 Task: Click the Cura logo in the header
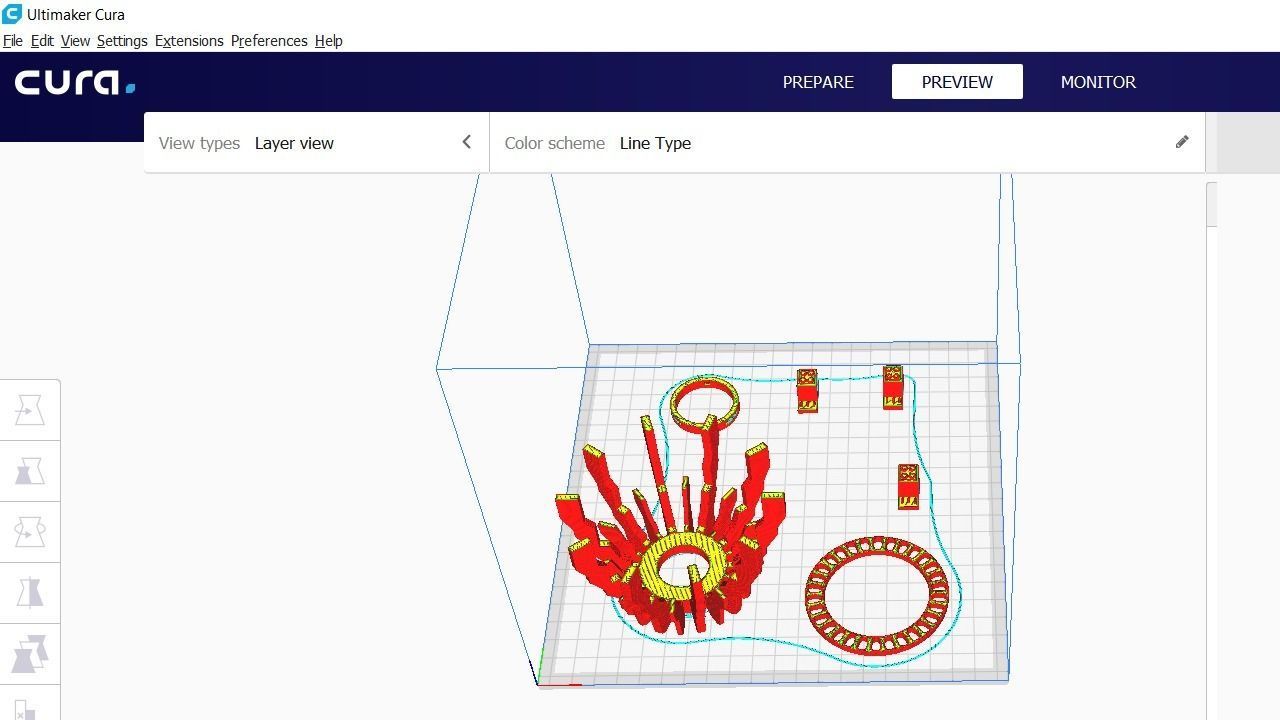(75, 82)
